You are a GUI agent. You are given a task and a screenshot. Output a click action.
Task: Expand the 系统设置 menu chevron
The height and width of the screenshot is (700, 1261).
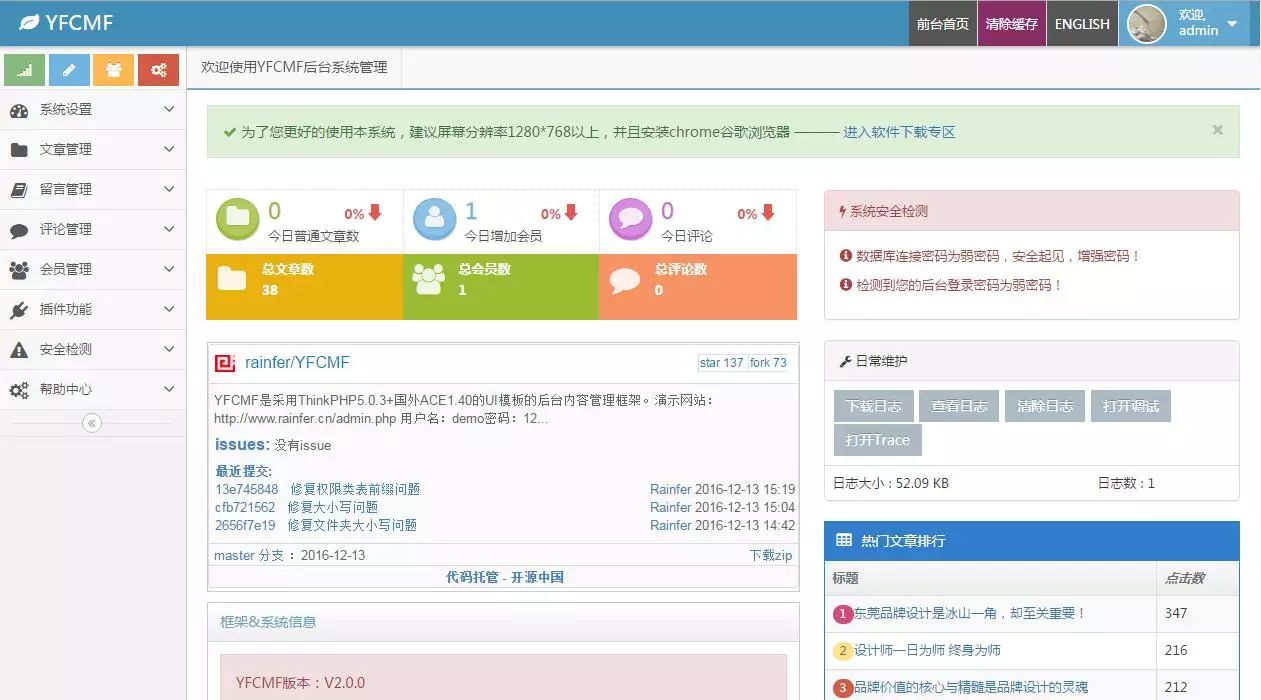coord(169,109)
